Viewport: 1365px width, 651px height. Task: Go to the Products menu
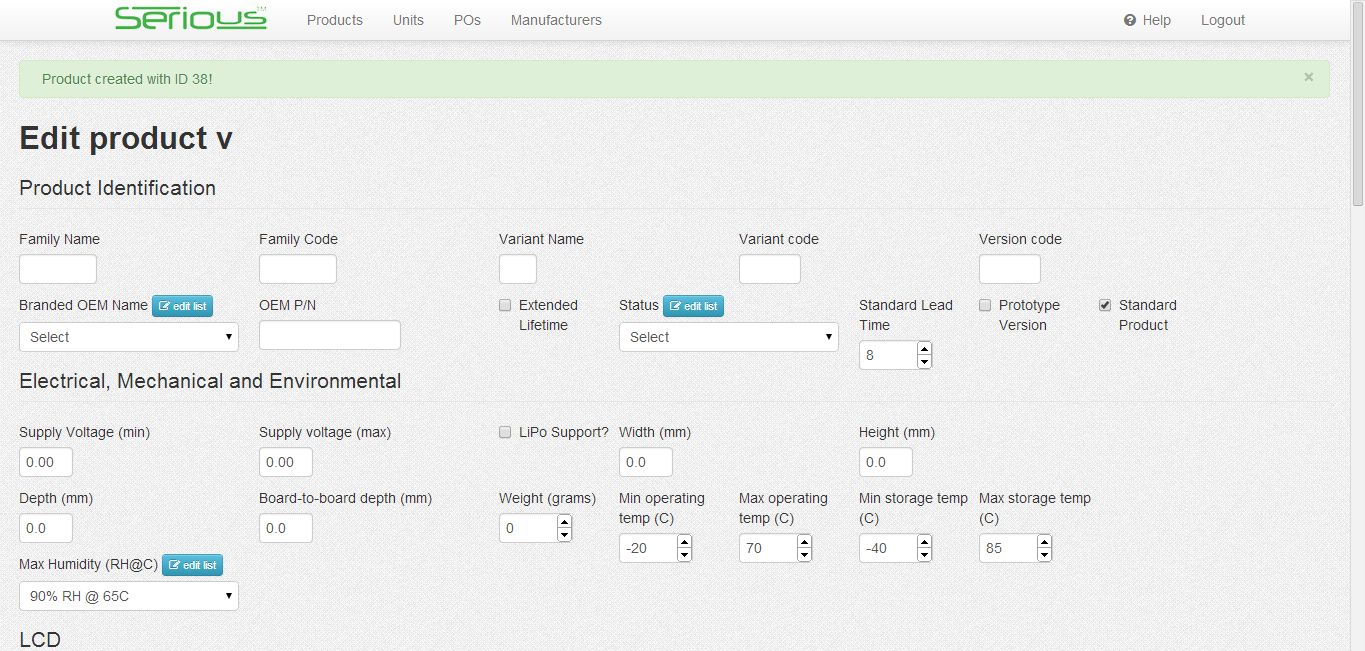(334, 20)
